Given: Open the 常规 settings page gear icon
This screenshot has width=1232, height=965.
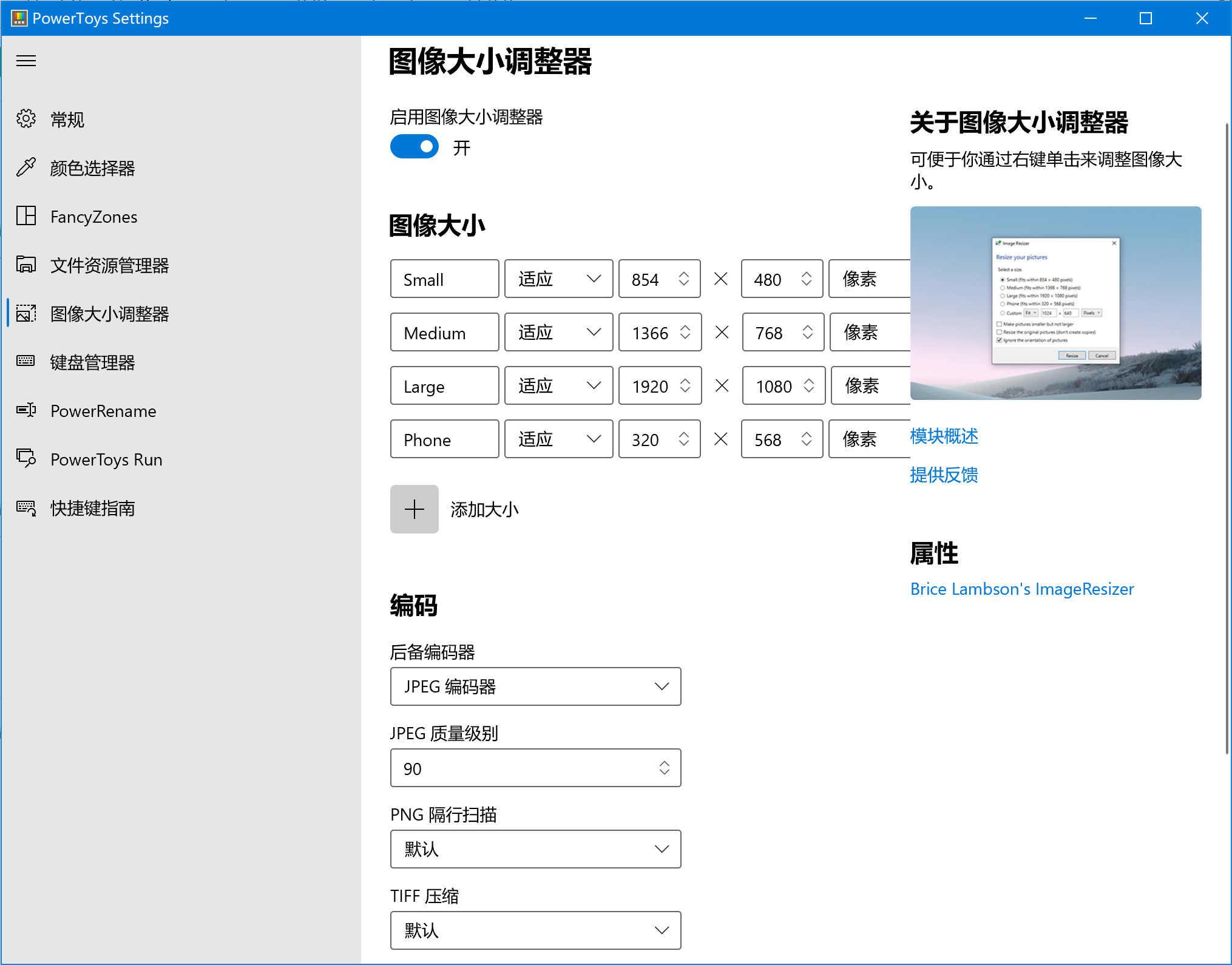Looking at the screenshot, I should coord(26,119).
